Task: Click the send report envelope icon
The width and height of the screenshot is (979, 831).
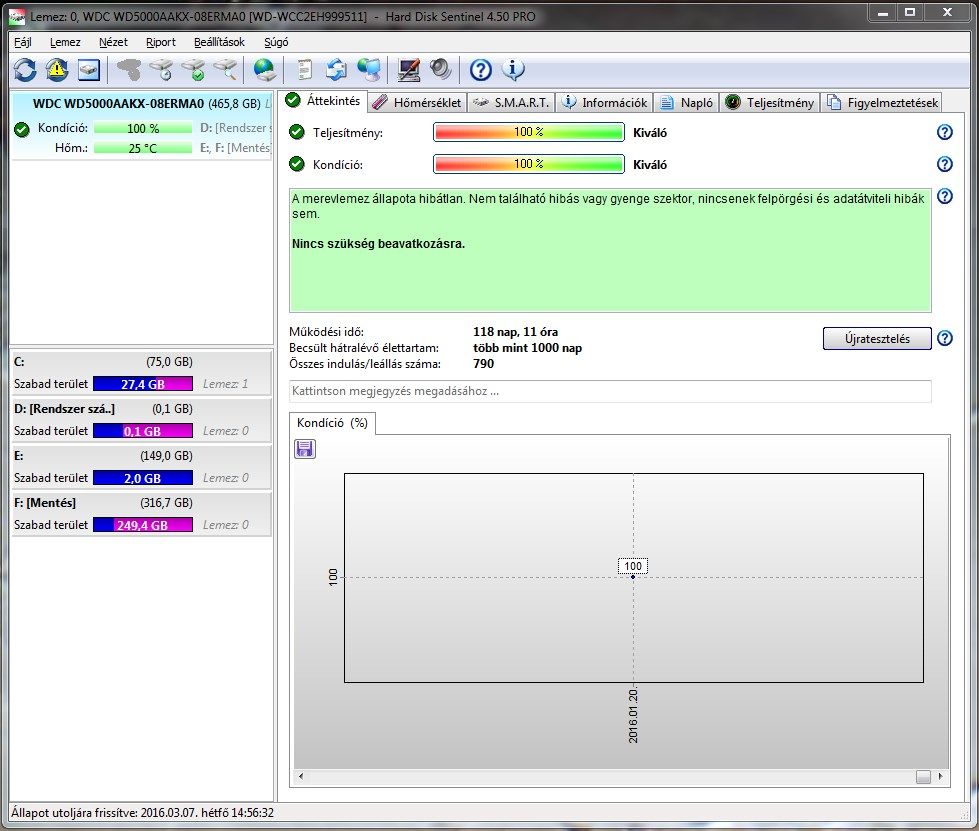Action: click(x=337, y=69)
